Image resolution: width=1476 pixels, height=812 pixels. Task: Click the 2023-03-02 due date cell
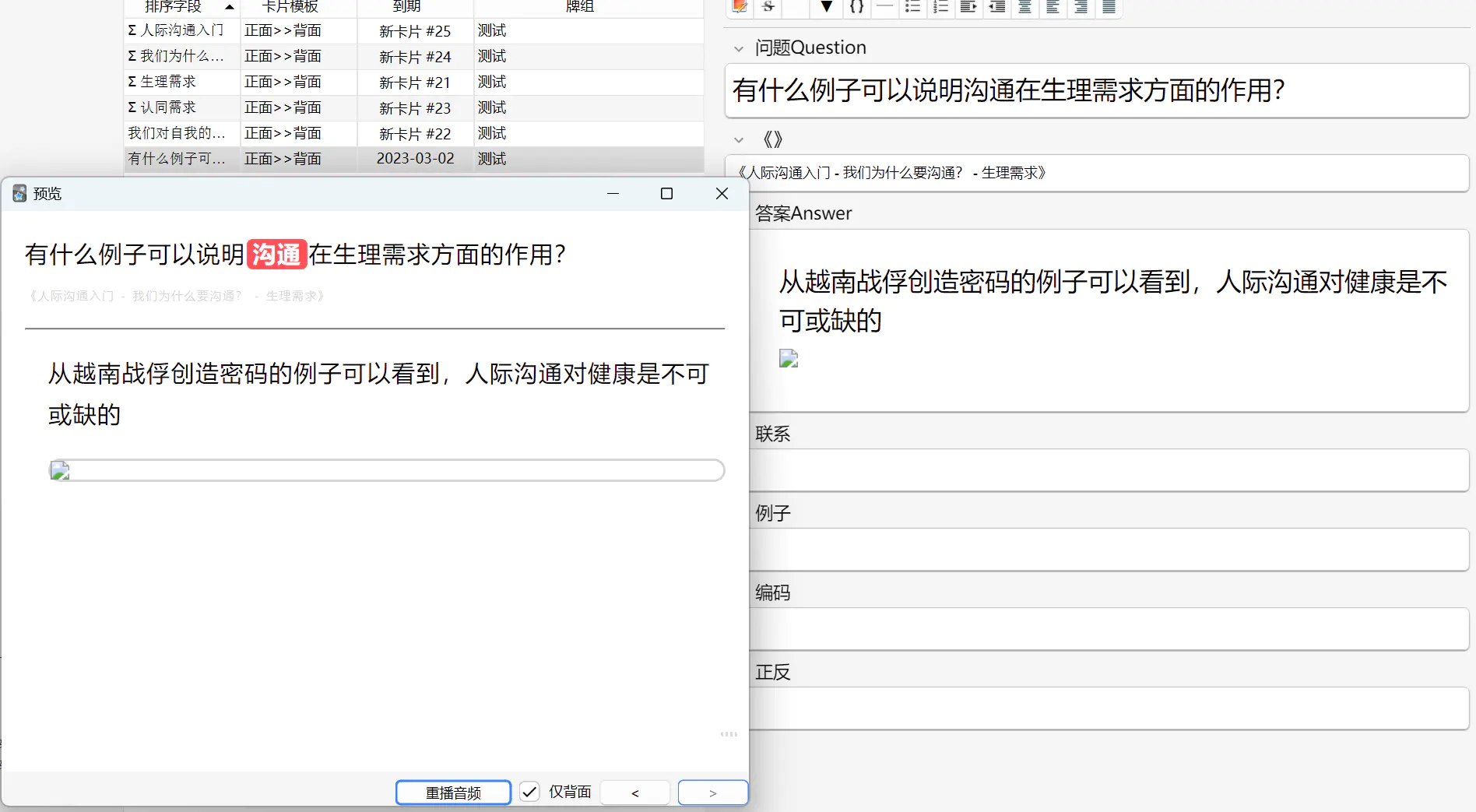(x=416, y=159)
